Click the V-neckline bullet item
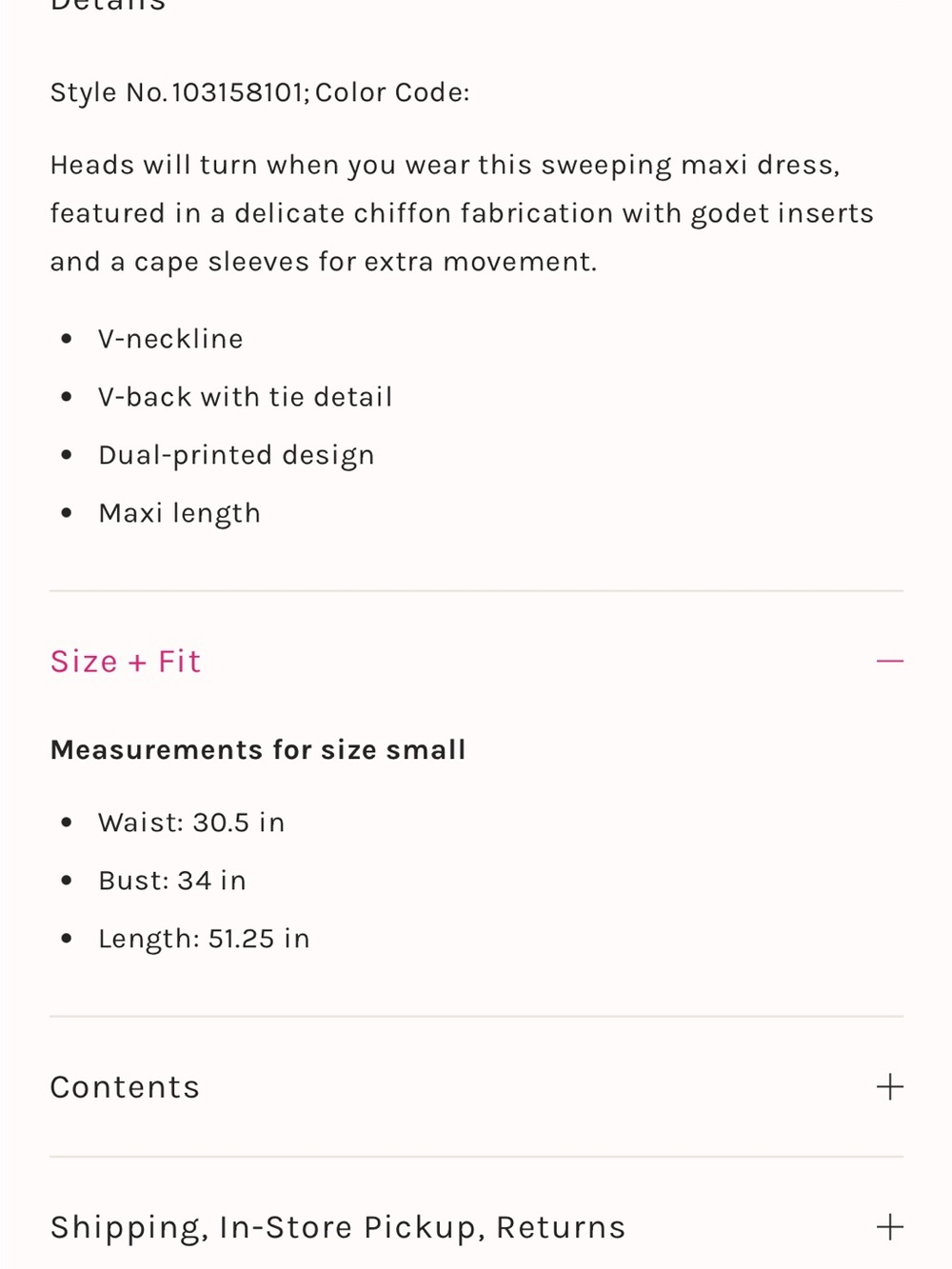Viewport: 952px width, 1269px height. [170, 339]
